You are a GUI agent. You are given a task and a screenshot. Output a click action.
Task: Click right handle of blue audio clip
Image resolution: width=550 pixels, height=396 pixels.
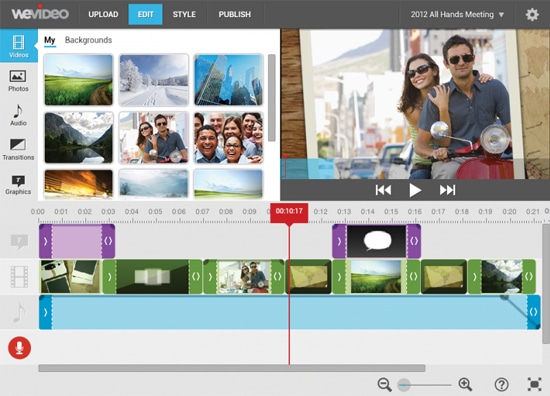coord(534,312)
